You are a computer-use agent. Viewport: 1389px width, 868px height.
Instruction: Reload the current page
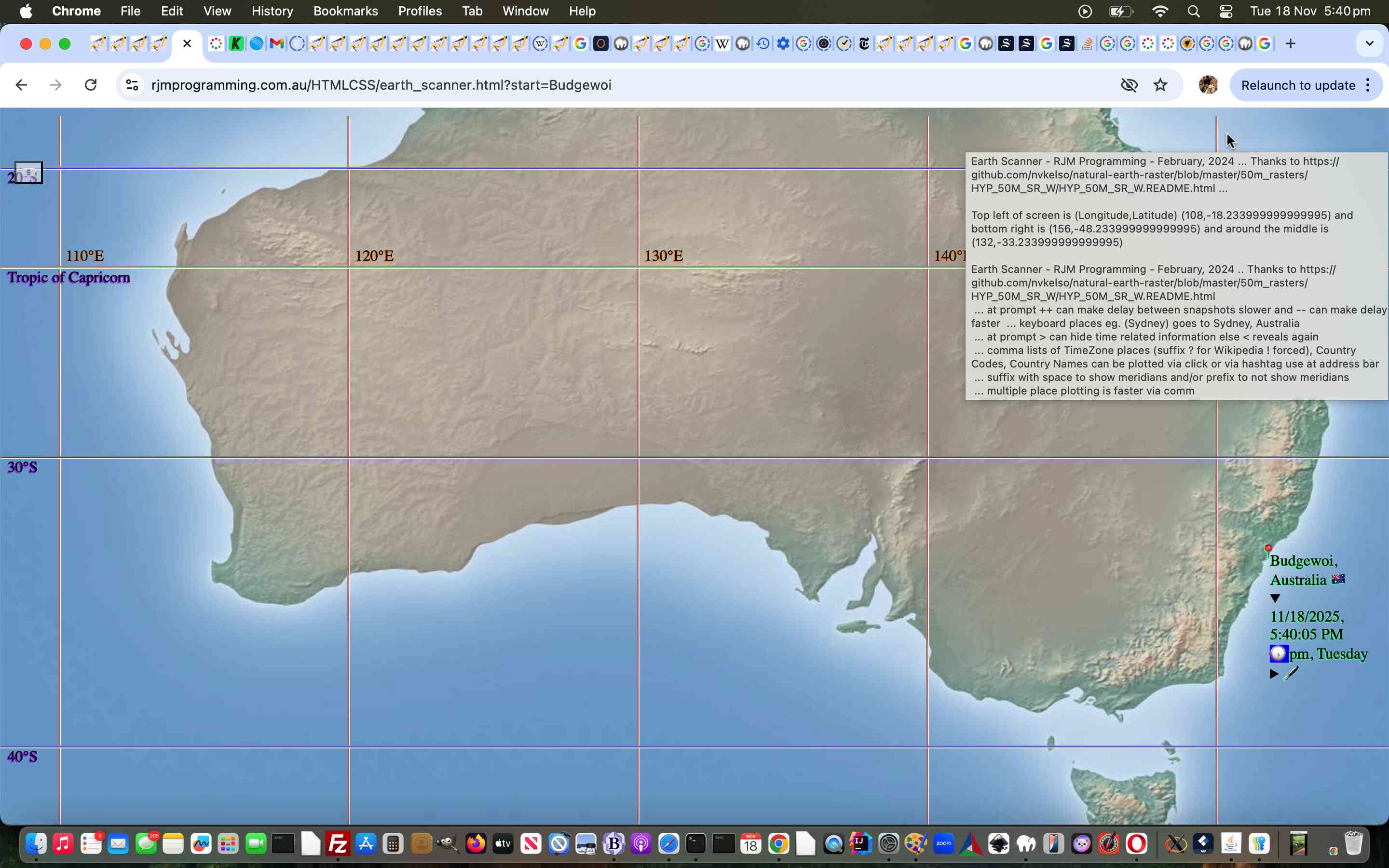(91, 84)
